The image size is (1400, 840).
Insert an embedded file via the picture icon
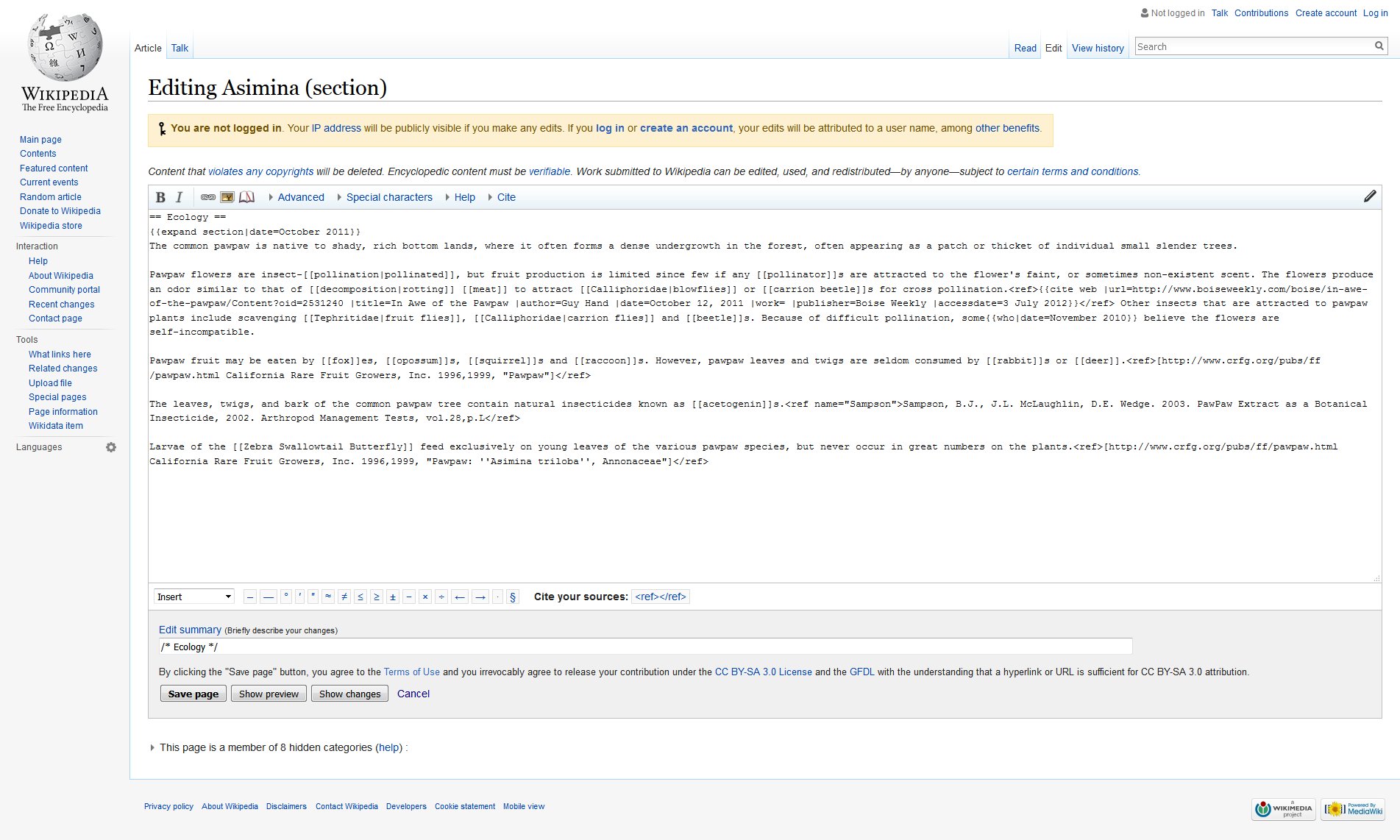coord(227,197)
